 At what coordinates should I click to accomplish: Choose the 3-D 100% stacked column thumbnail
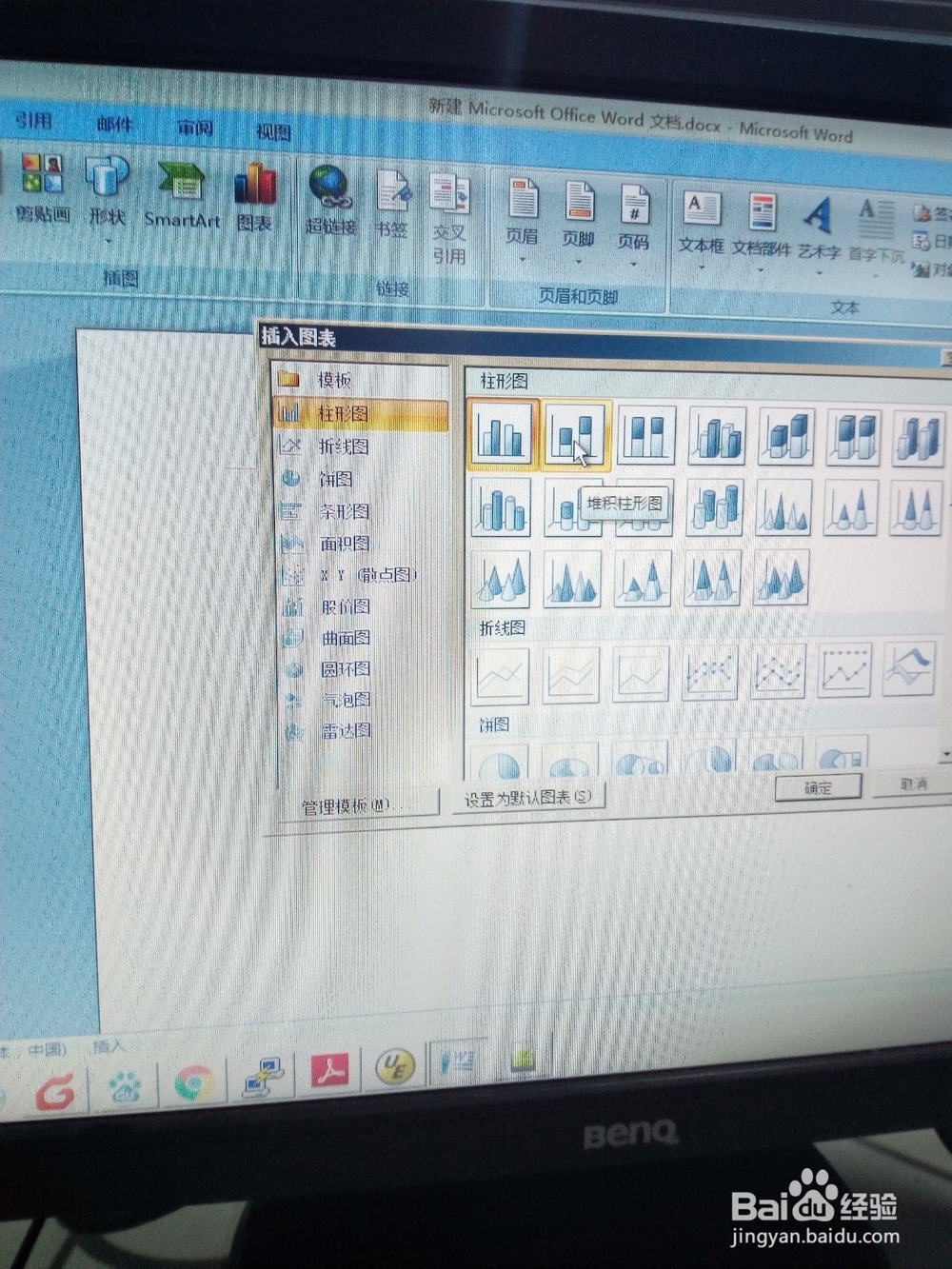[x=854, y=437]
